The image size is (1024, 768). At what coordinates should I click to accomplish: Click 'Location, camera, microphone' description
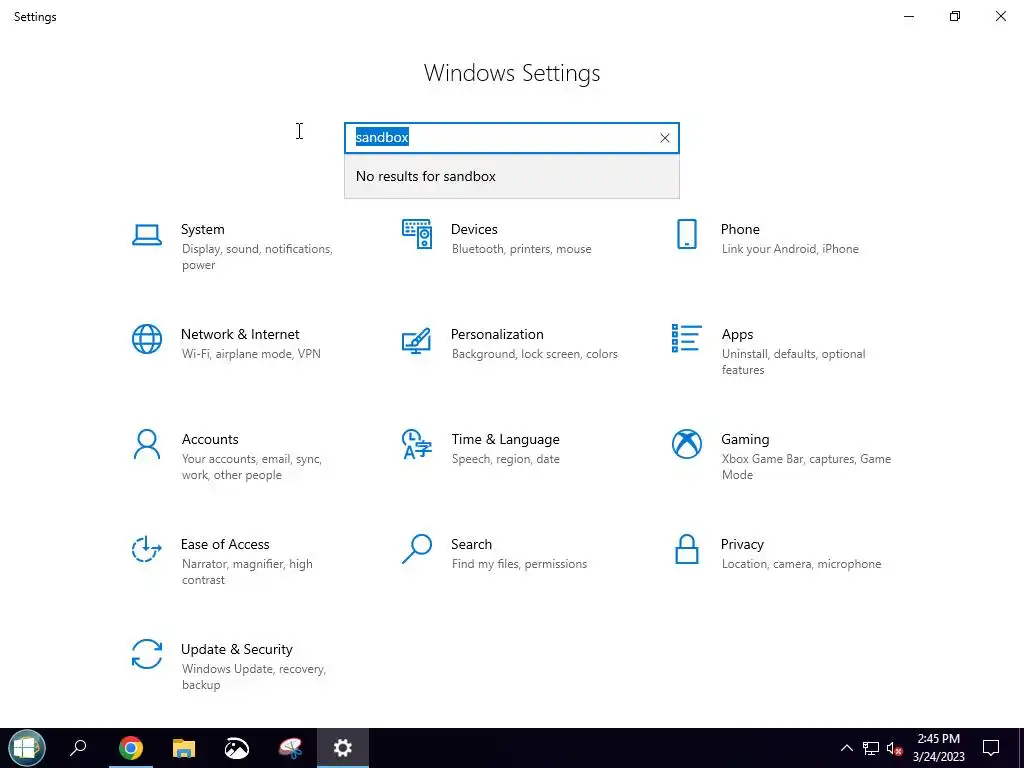(801, 564)
